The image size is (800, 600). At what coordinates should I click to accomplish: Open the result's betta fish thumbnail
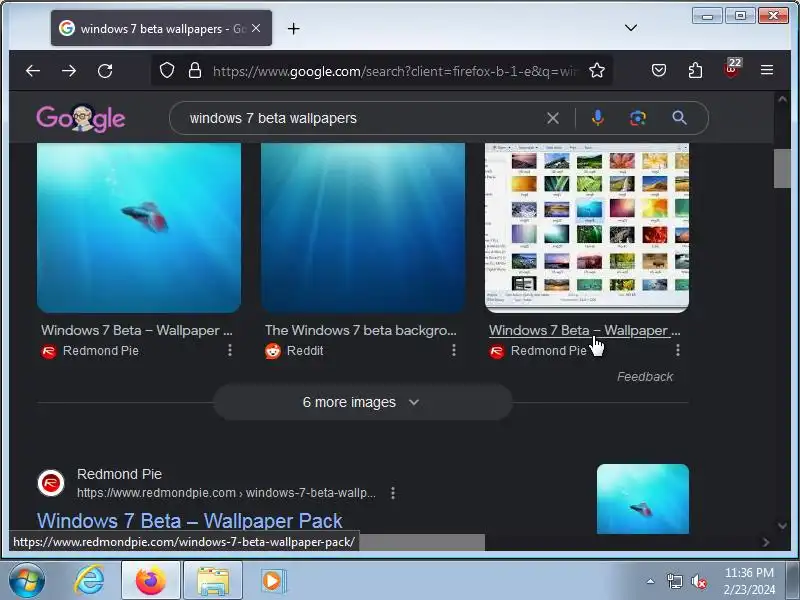643,499
